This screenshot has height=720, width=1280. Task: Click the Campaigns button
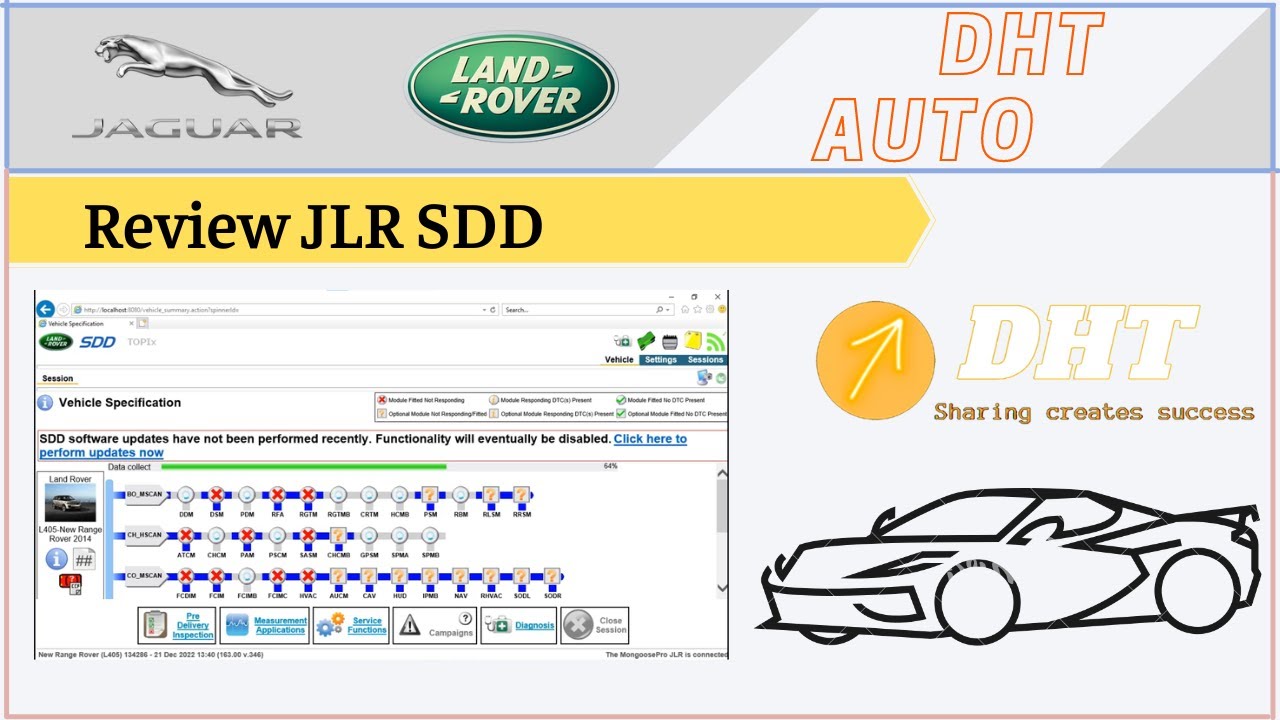point(435,625)
